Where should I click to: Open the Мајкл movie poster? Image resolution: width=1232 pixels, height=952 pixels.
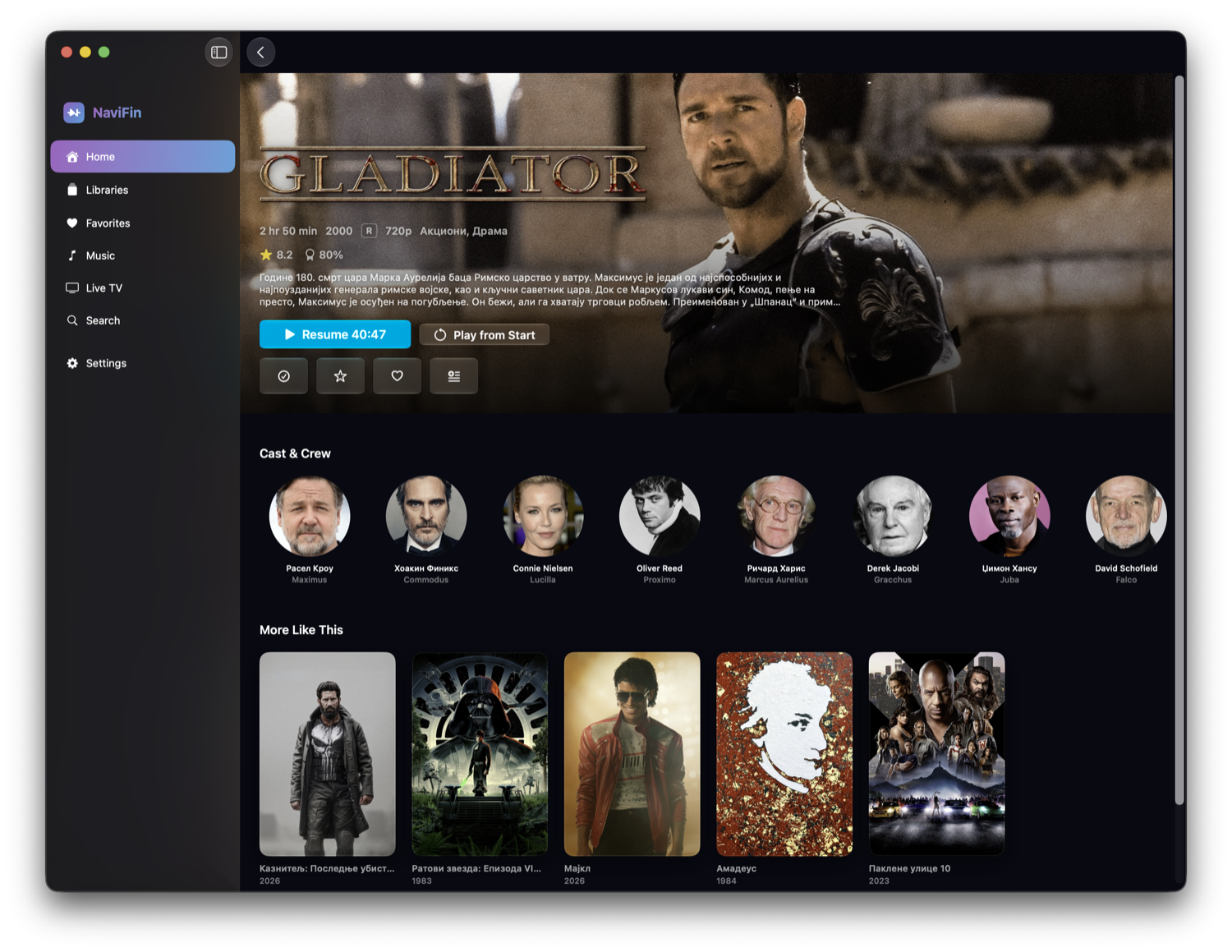[x=632, y=754]
